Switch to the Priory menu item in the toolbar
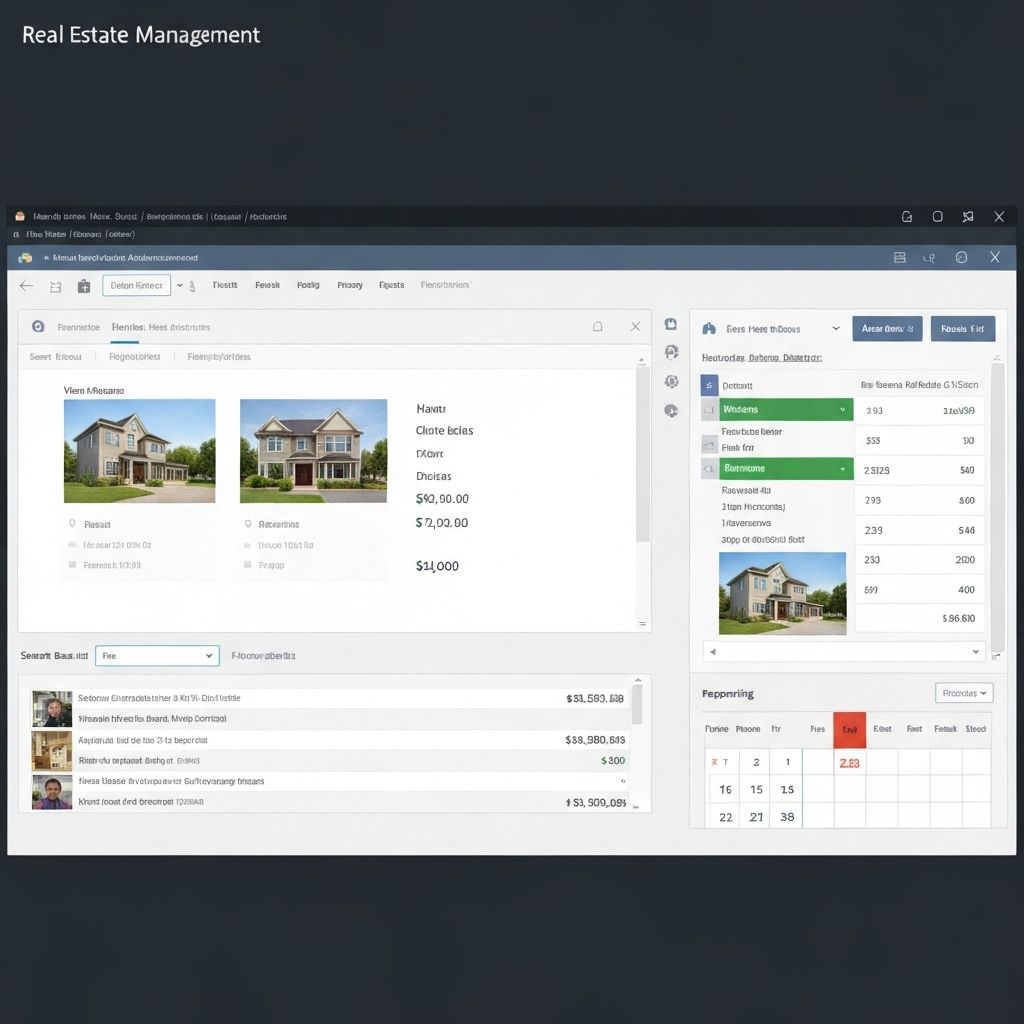This screenshot has height=1024, width=1024. coord(349,284)
